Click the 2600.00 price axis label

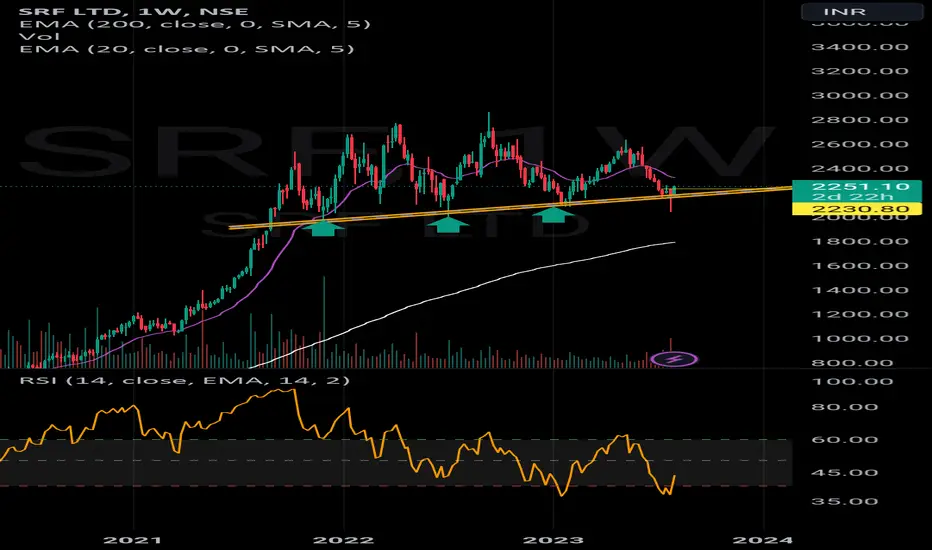click(860, 144)
